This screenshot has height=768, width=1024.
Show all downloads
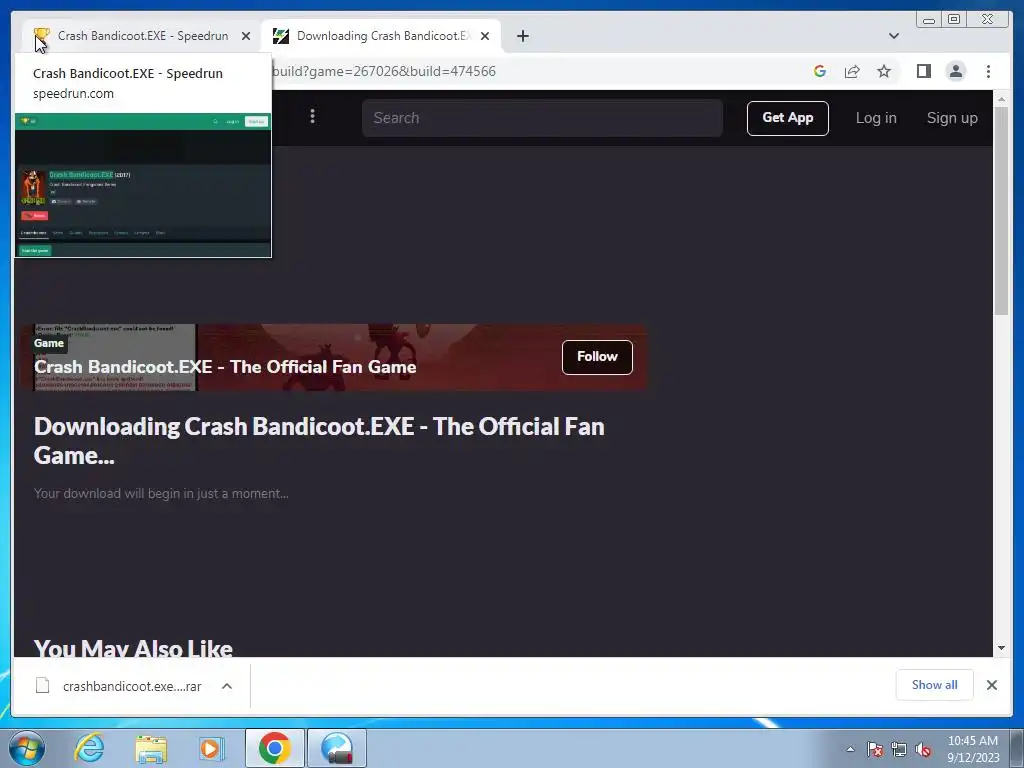pos(935,685)
